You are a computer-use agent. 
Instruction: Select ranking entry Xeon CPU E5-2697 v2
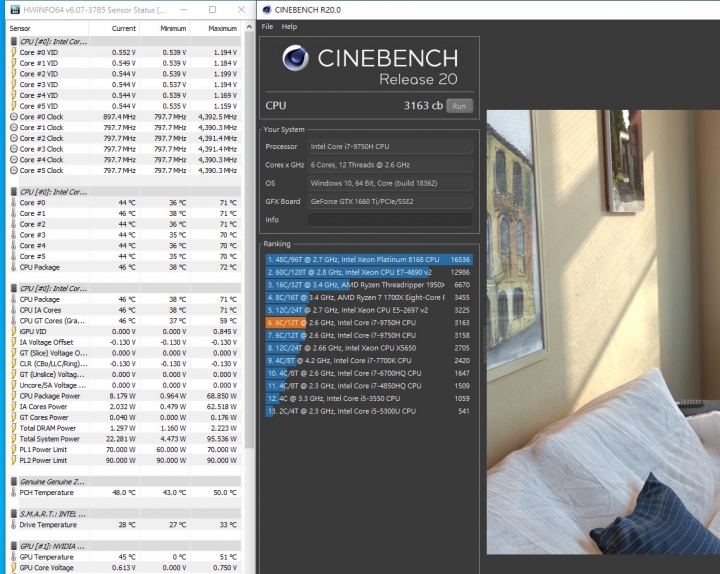click(x=369, y=310)
